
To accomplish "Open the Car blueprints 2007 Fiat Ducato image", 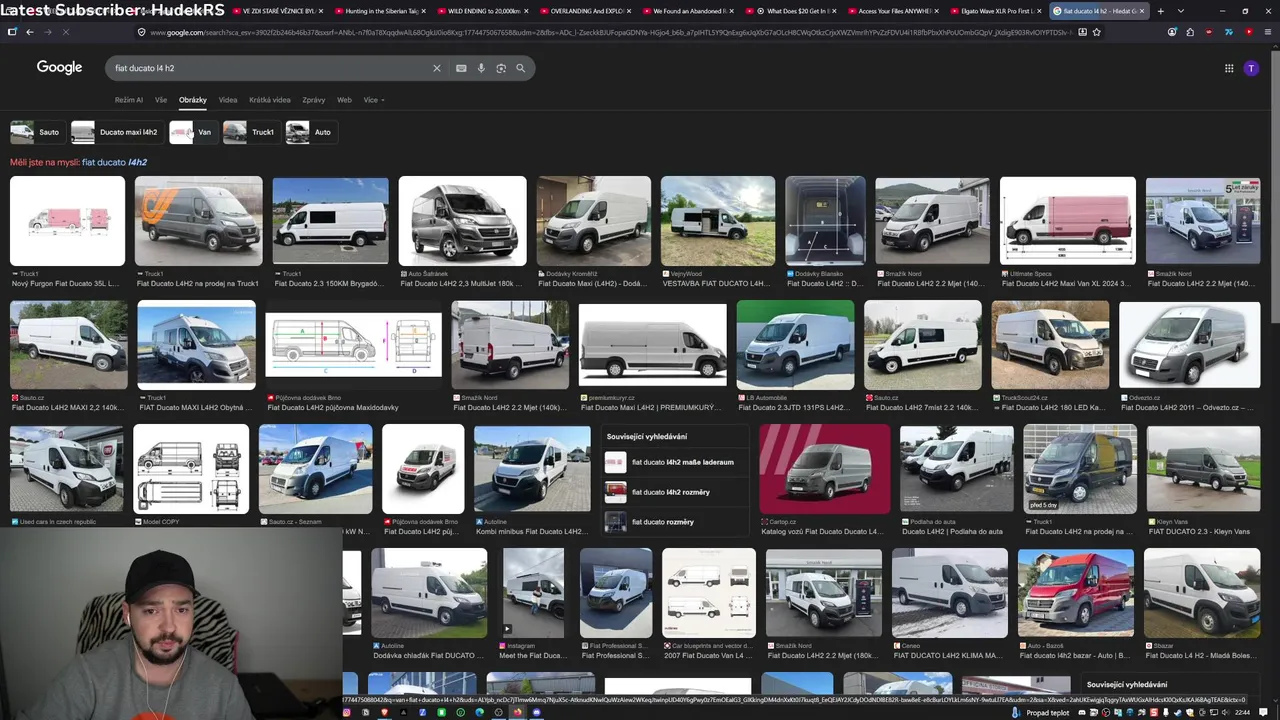I will pyautogui.click(x=709, y=593).
